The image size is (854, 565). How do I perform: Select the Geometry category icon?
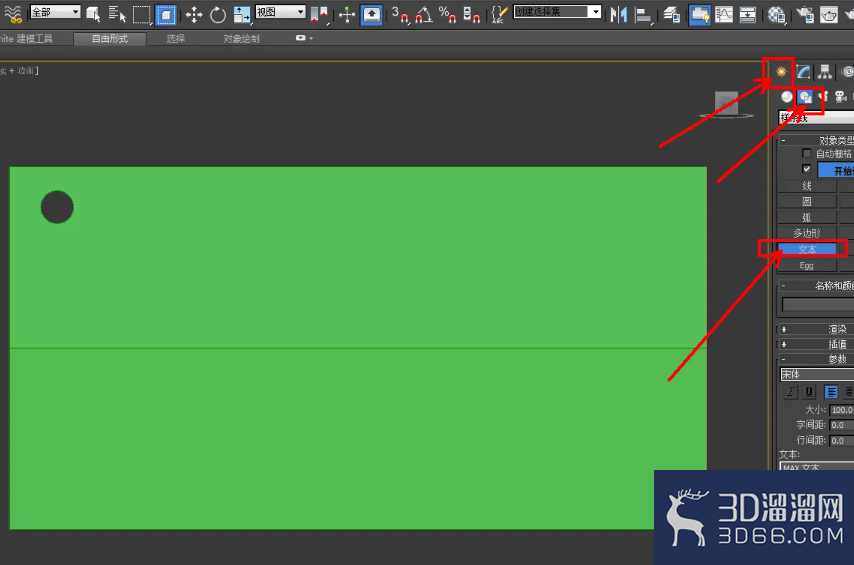[787, 97]
